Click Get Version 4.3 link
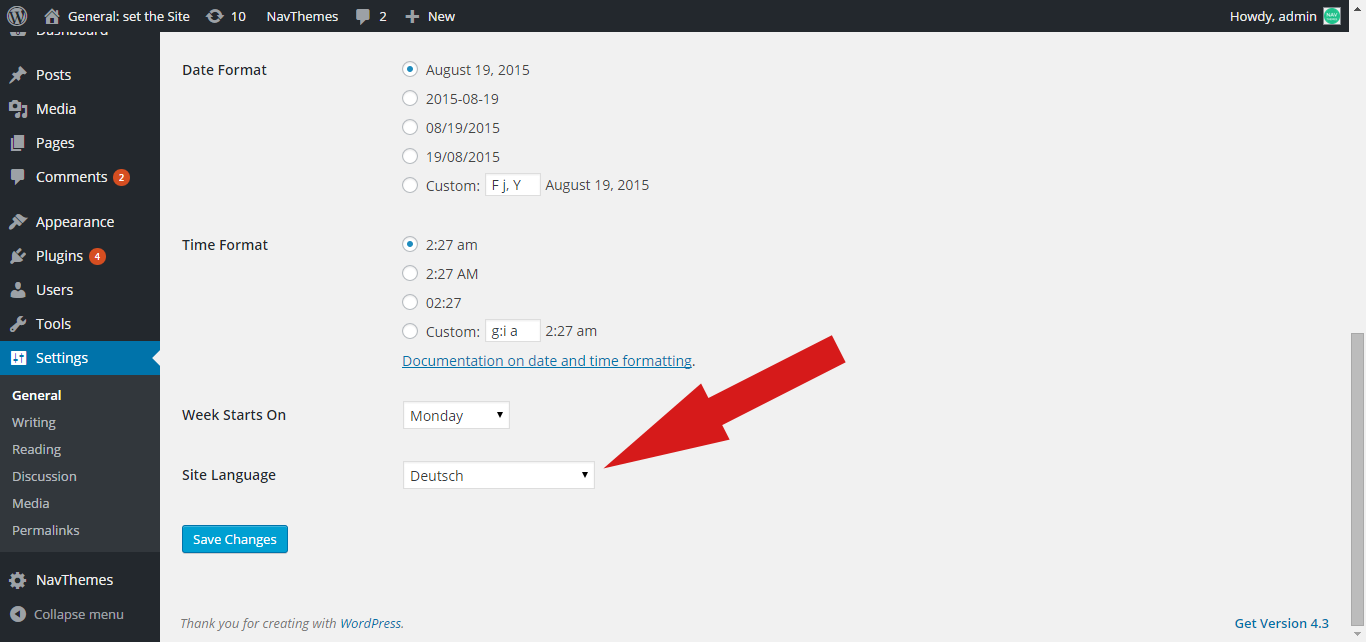Screen dimensions: 1366x642 (x=1282, y=623)
